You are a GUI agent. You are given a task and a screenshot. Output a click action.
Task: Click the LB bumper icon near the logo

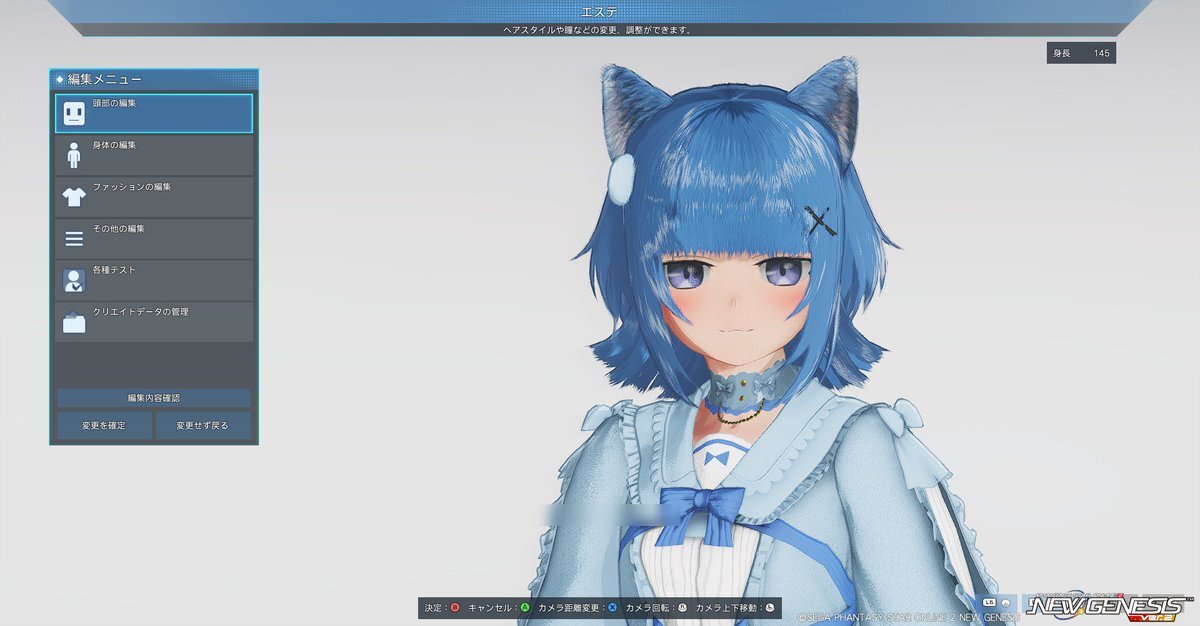(x=990, y=603)
